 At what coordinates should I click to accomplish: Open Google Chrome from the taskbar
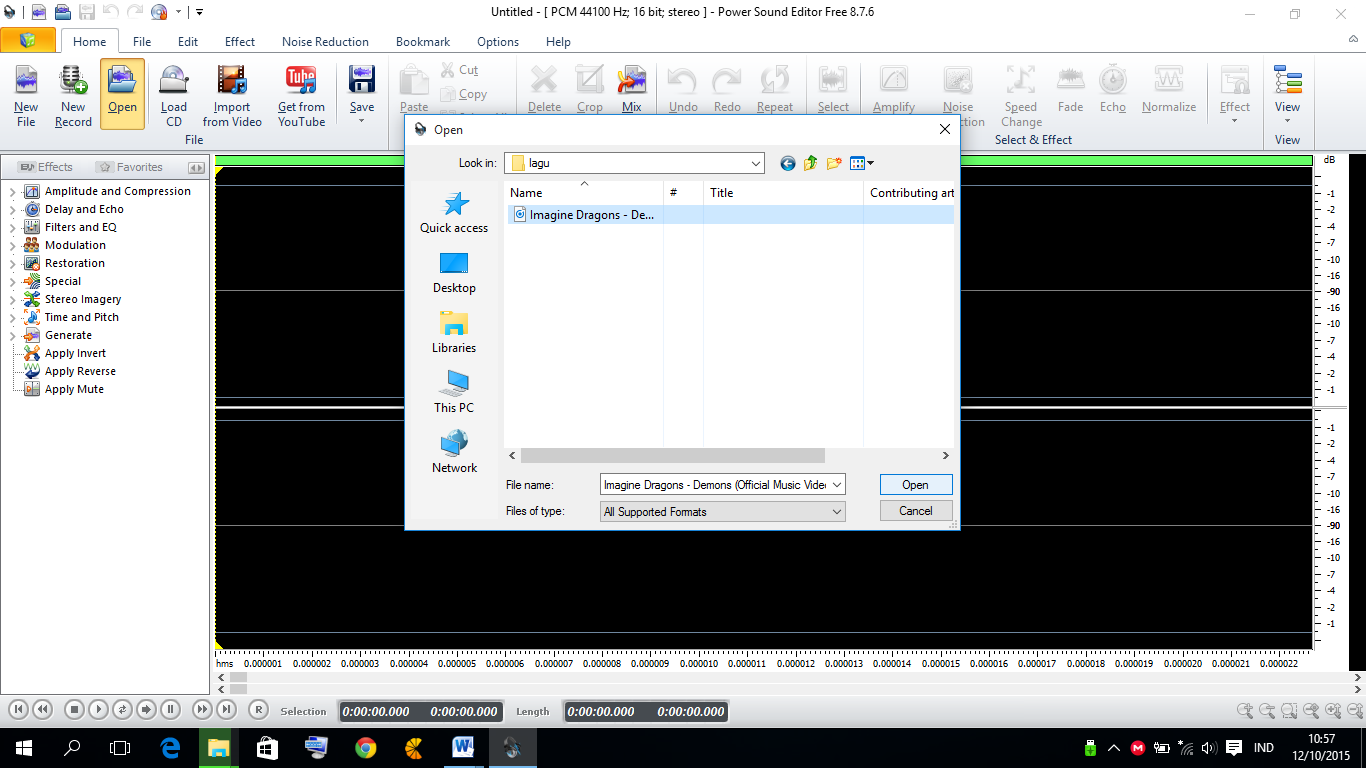click(x=365, y=747)
